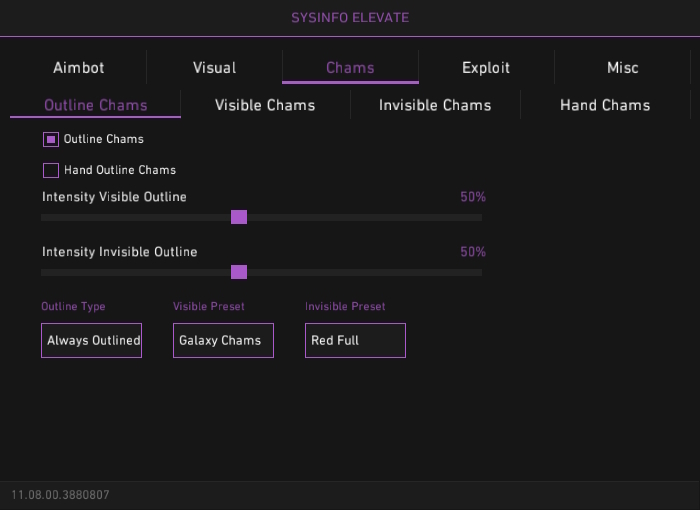Click the Intensity Visible Outline slider handle

coord(239,217)
